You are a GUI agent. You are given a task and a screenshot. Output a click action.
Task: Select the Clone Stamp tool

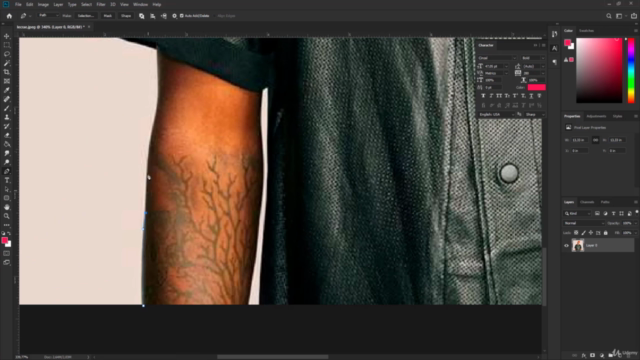7,117
